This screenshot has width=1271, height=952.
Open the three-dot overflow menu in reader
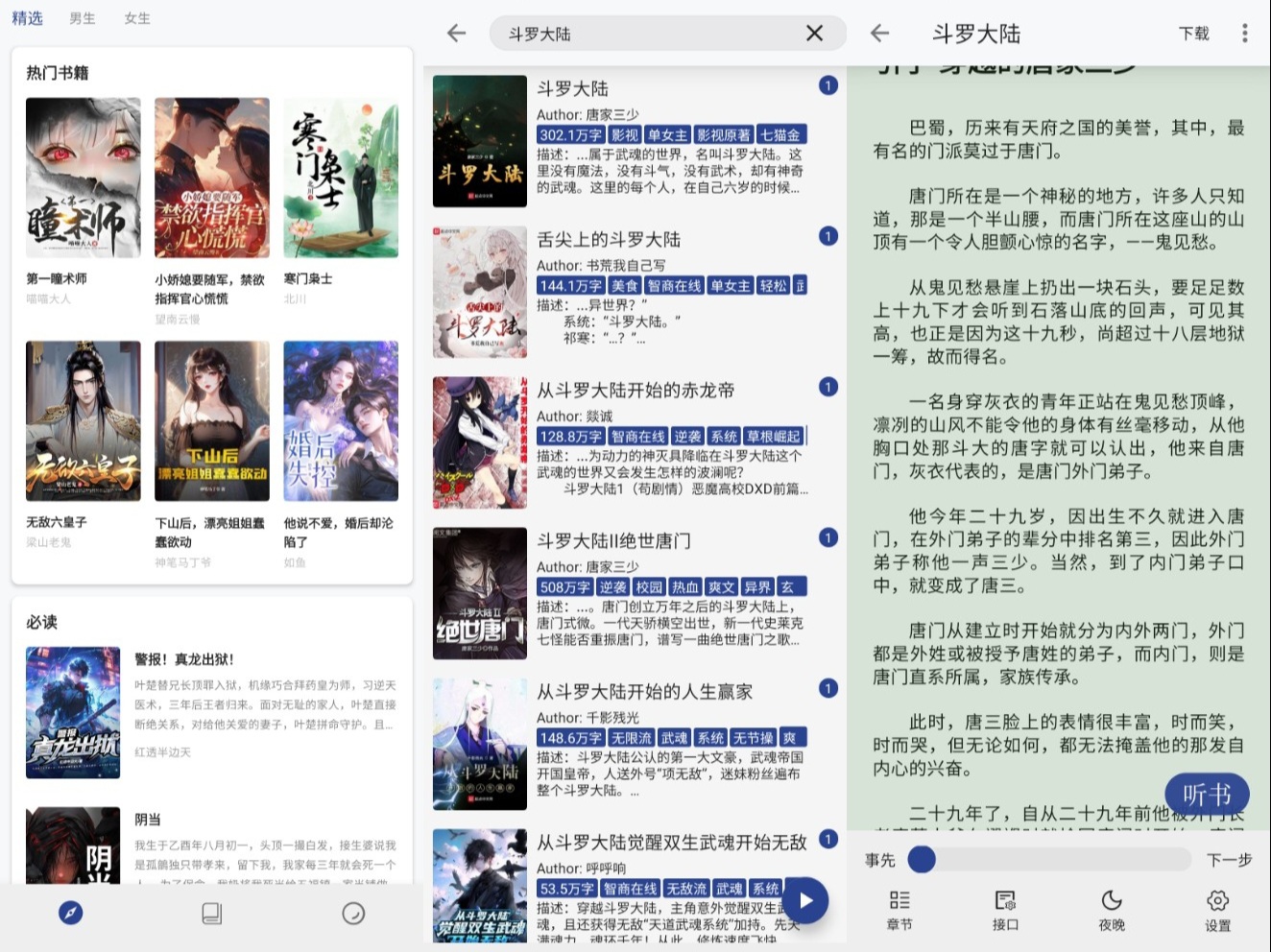[x=1244, y=34]
